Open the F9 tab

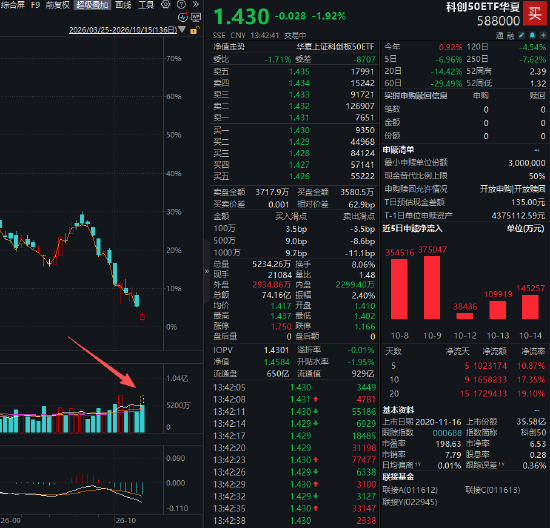pyautogui.click(x=35, y=5)
